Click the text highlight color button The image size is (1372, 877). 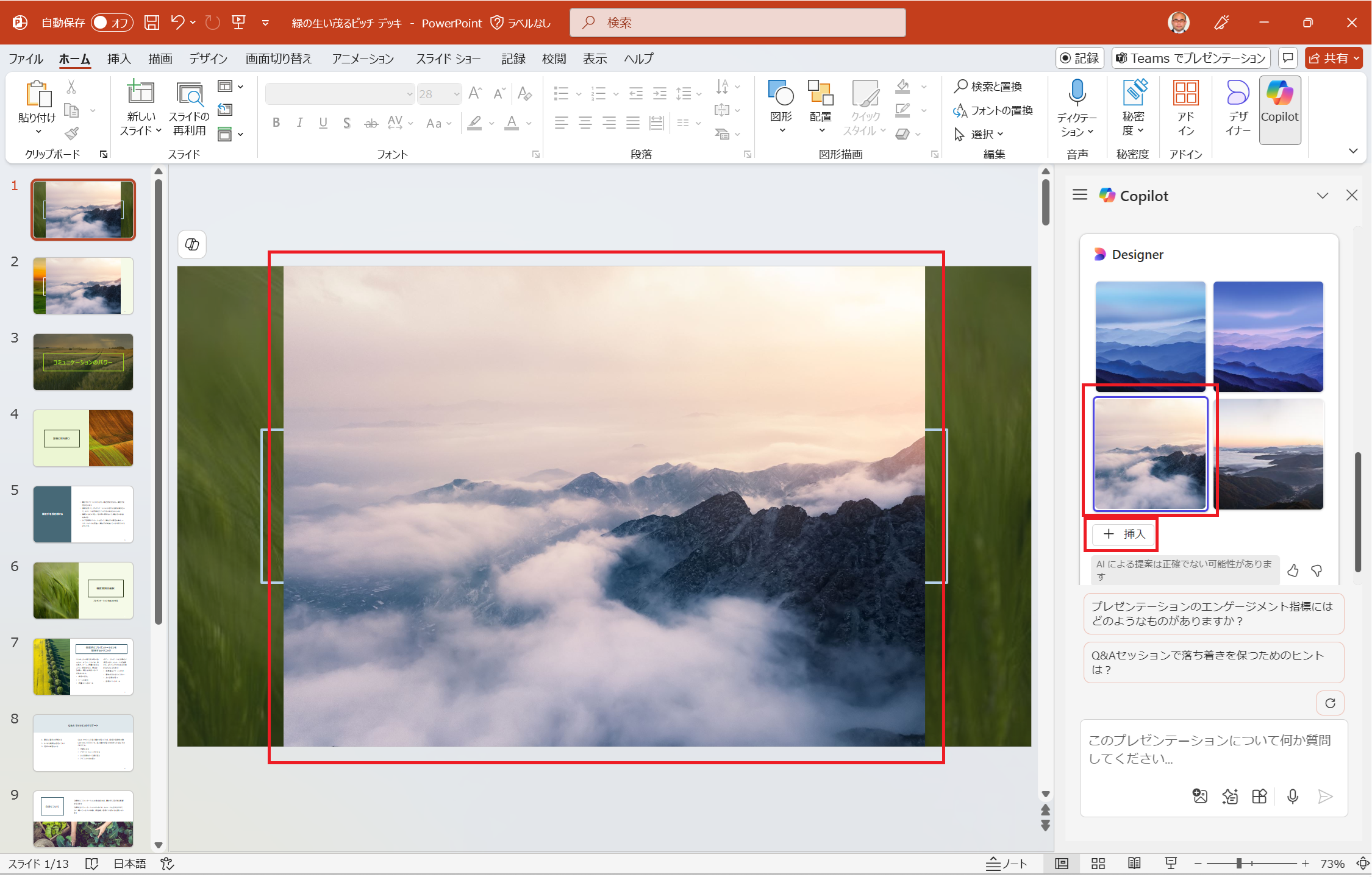point(474,123)
